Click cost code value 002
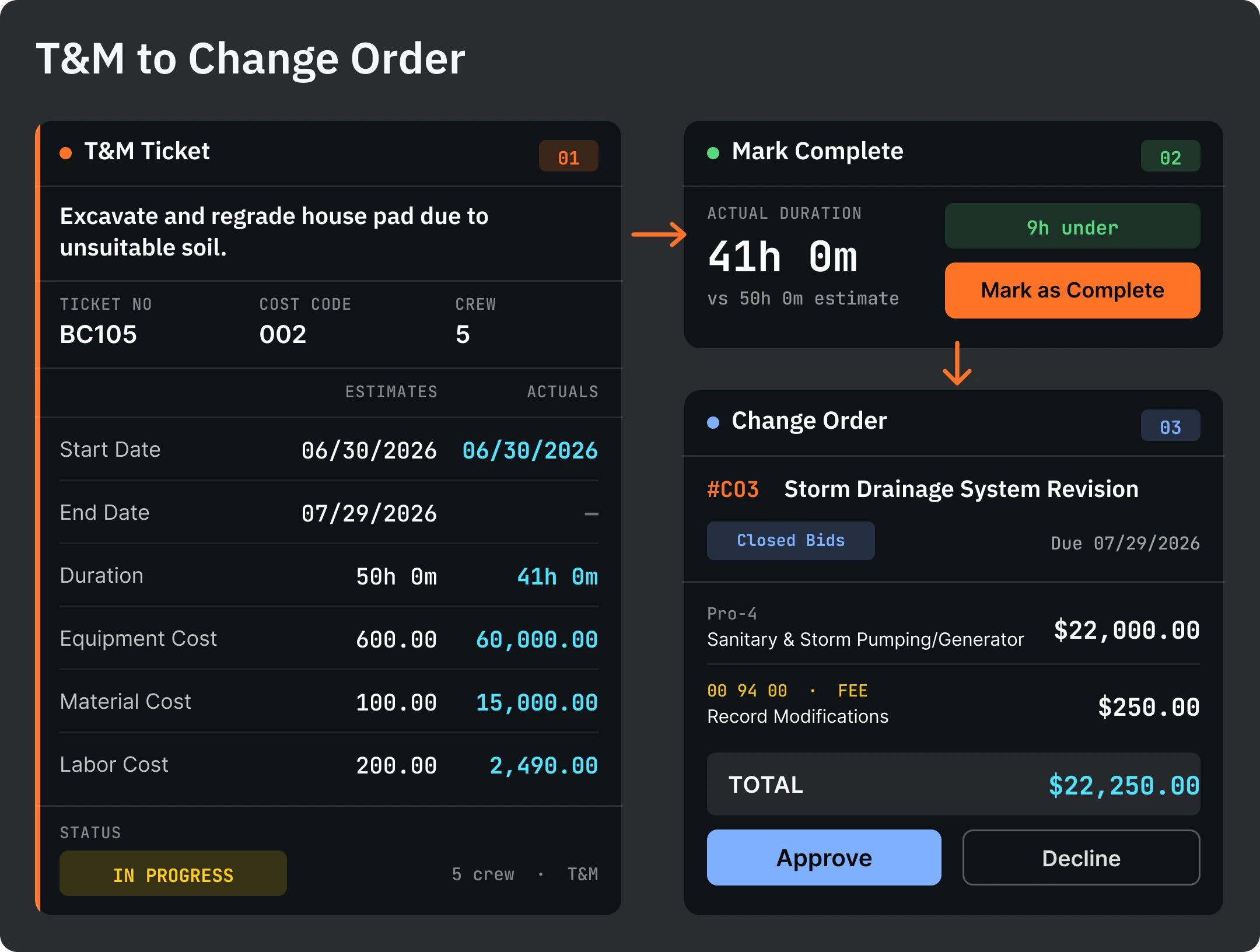The width and height of the screenshot is (1260, 952). 283,334
